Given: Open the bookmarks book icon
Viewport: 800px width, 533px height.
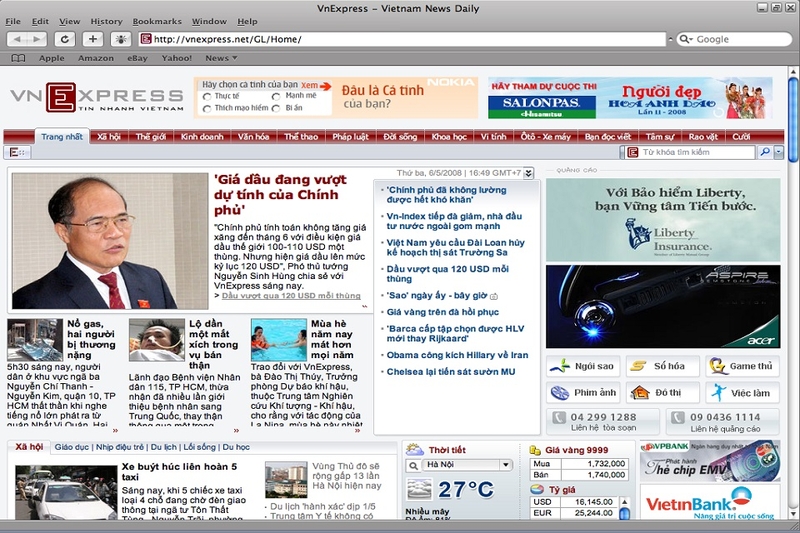Looking at the screenshot, I should [x=19, y=58].
